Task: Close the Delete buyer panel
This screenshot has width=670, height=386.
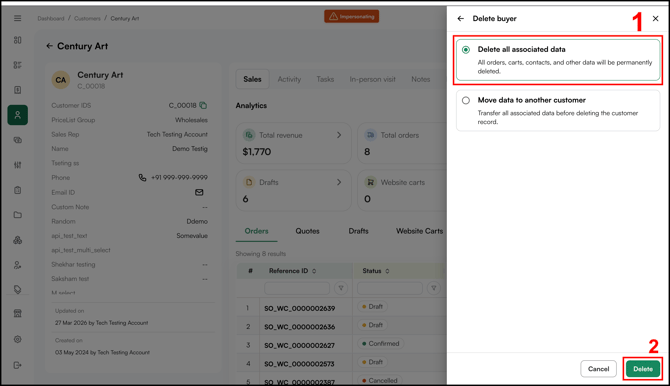Action: click(x=655, y=18)
